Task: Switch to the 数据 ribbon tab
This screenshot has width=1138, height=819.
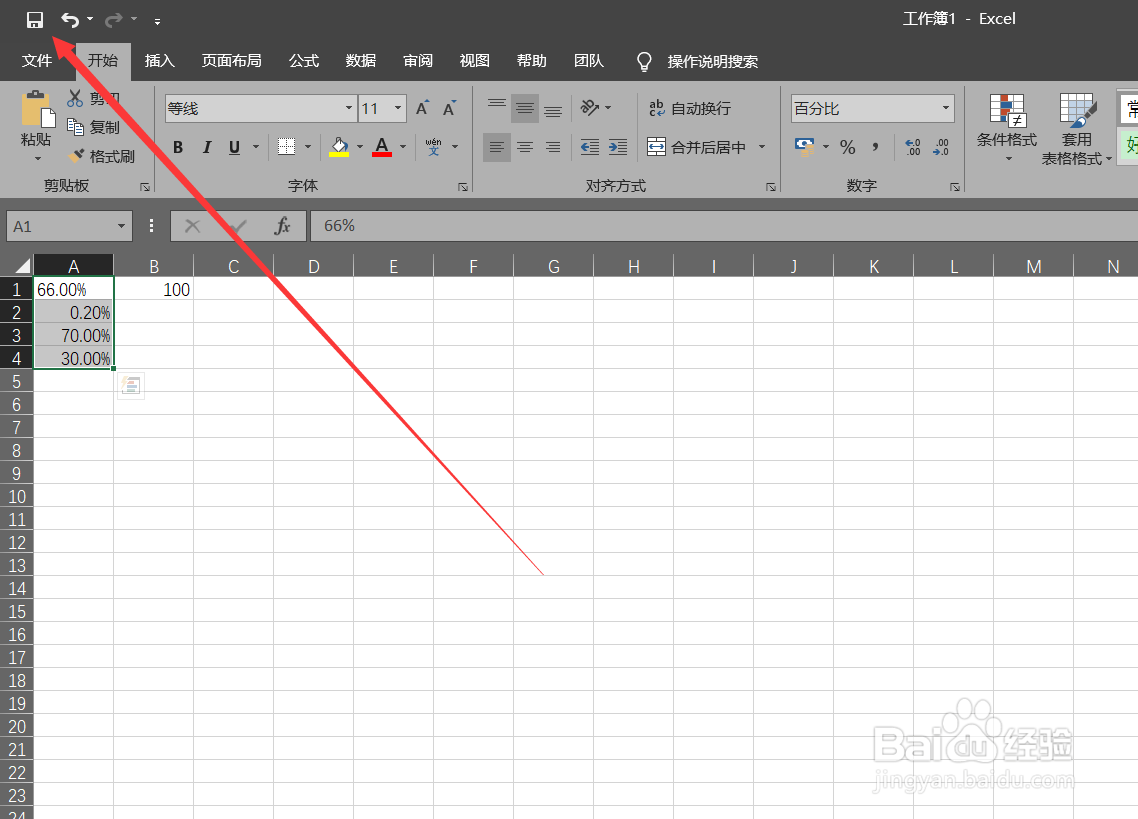Action: [361, 61]
